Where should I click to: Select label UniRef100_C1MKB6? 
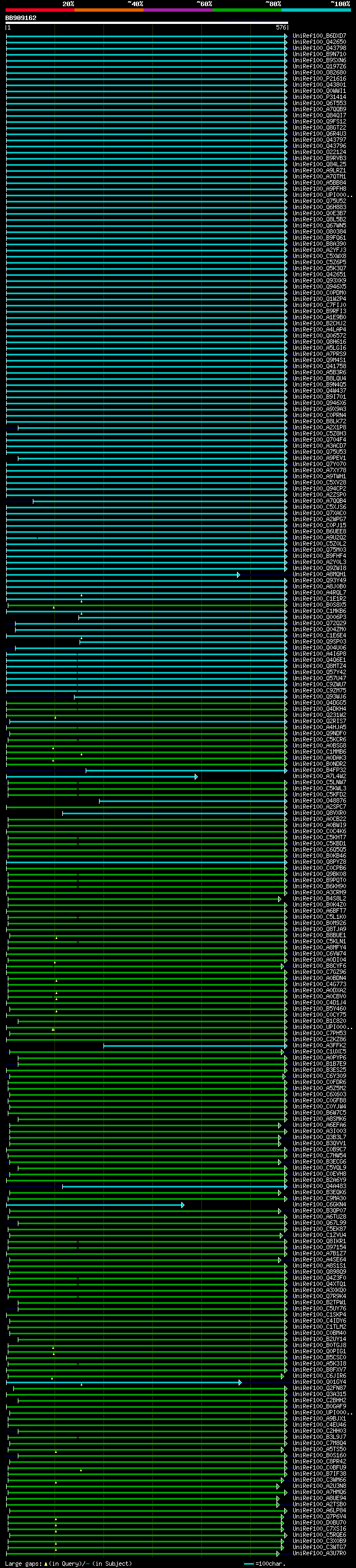pyautogui.click(x=319, y=611)
